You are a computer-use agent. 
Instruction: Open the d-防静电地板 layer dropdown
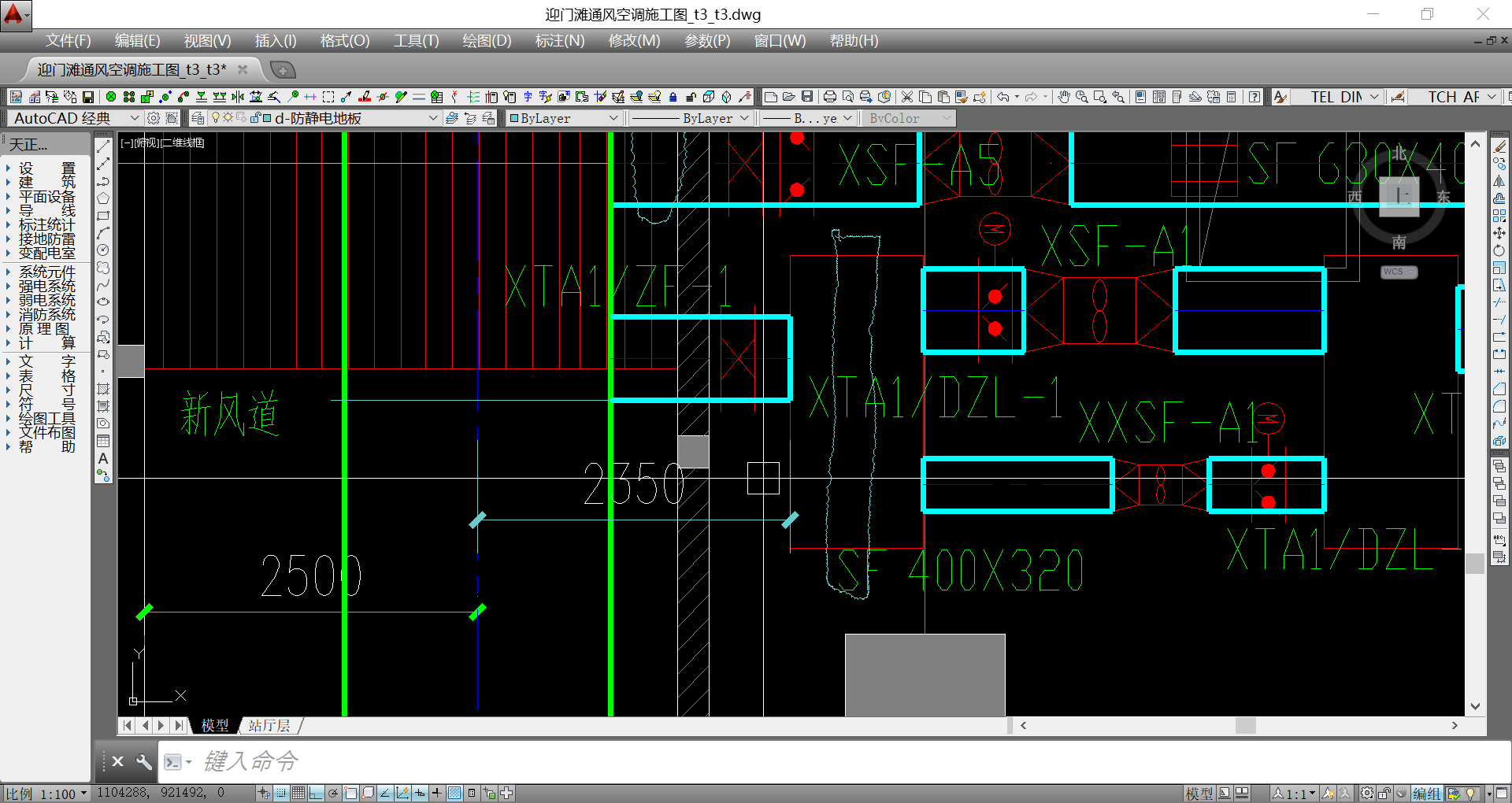click(x=323, y=118)
